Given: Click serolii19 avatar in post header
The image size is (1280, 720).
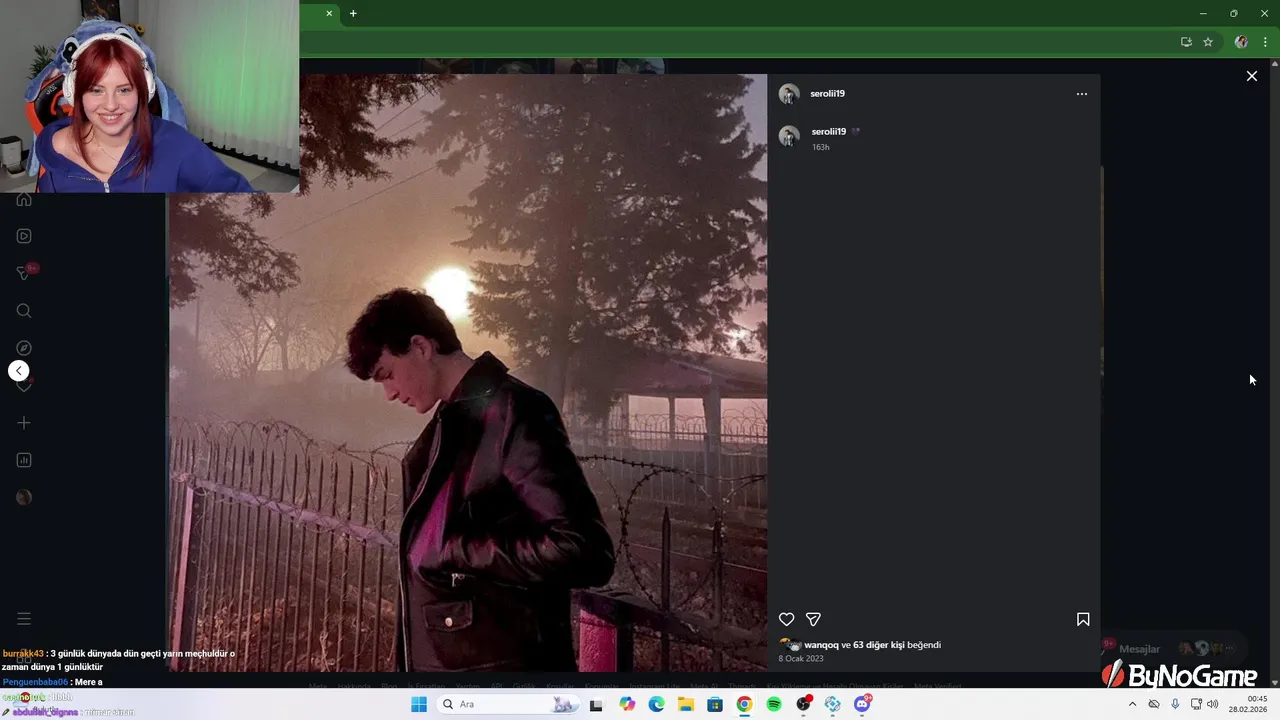Looking at the screenshot, I should (x=789, y=94).
